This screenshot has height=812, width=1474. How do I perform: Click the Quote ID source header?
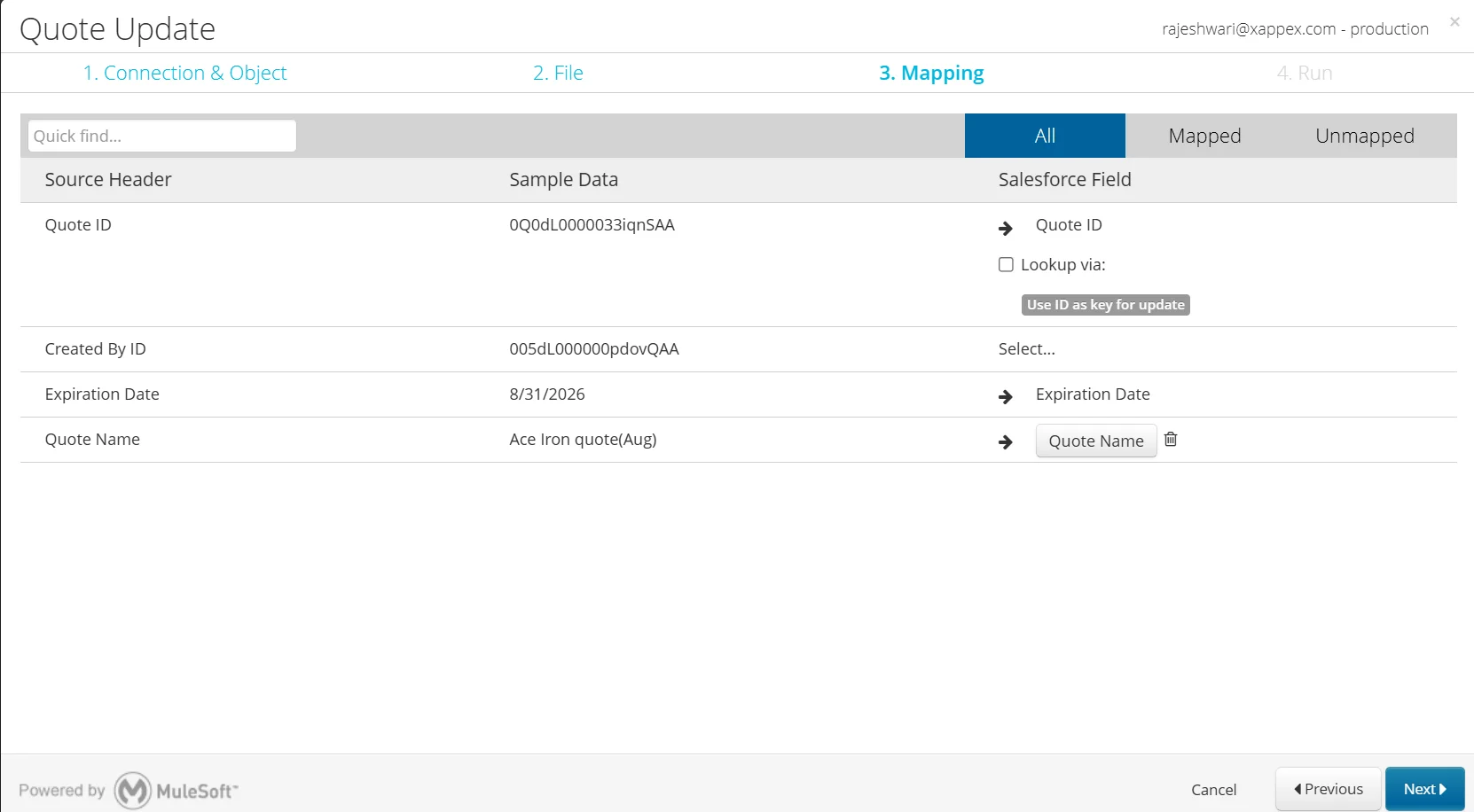[78, 225]
